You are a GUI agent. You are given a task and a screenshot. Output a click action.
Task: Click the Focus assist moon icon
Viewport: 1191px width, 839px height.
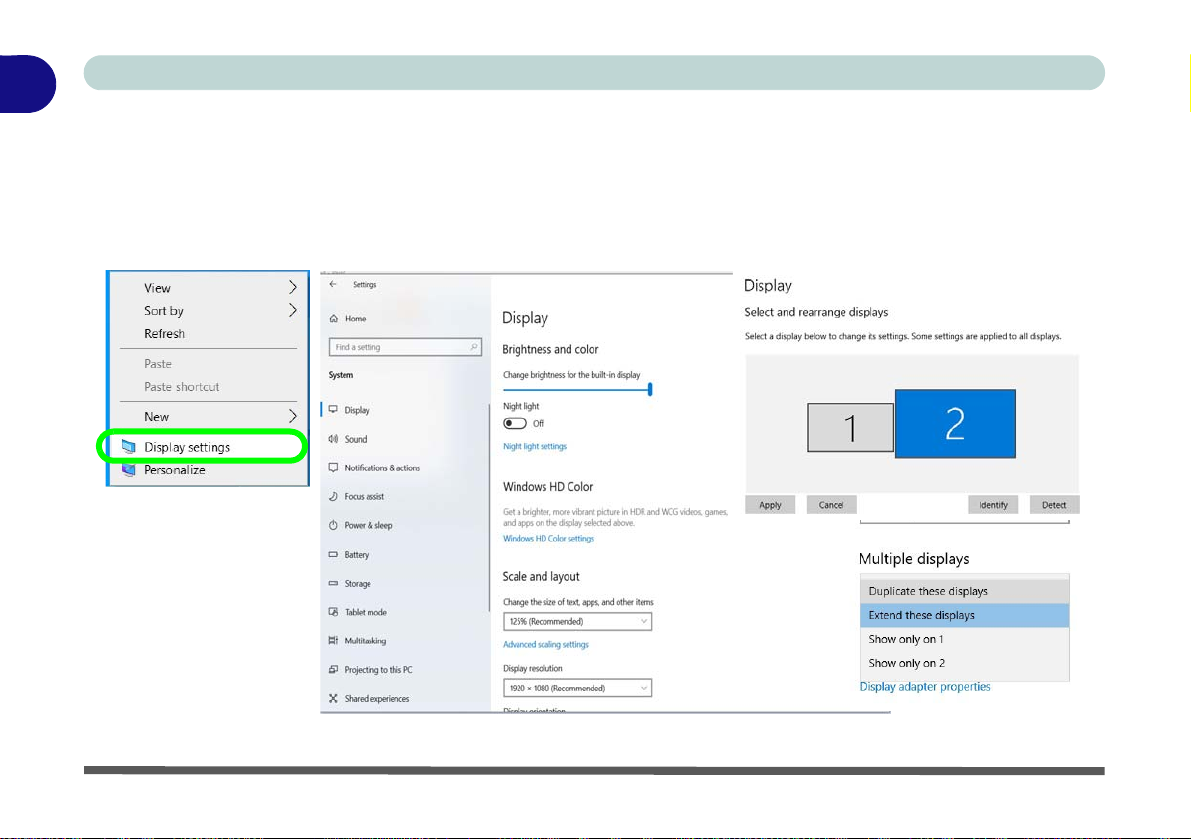point(333,496)
